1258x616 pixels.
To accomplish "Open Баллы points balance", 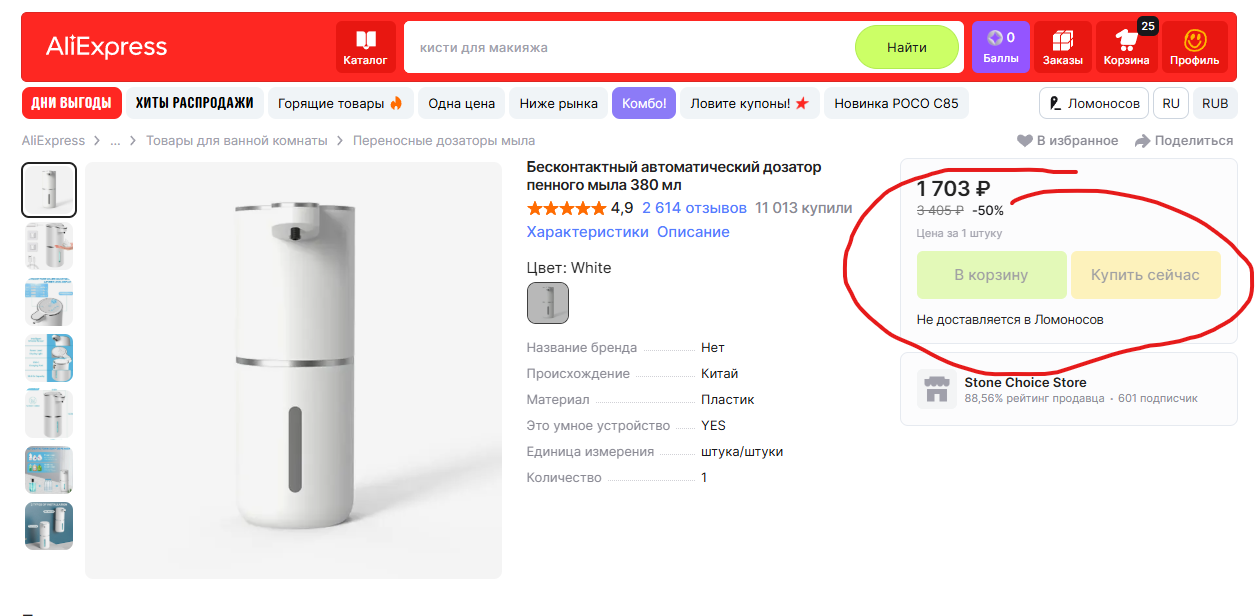I will [1000, 47].
